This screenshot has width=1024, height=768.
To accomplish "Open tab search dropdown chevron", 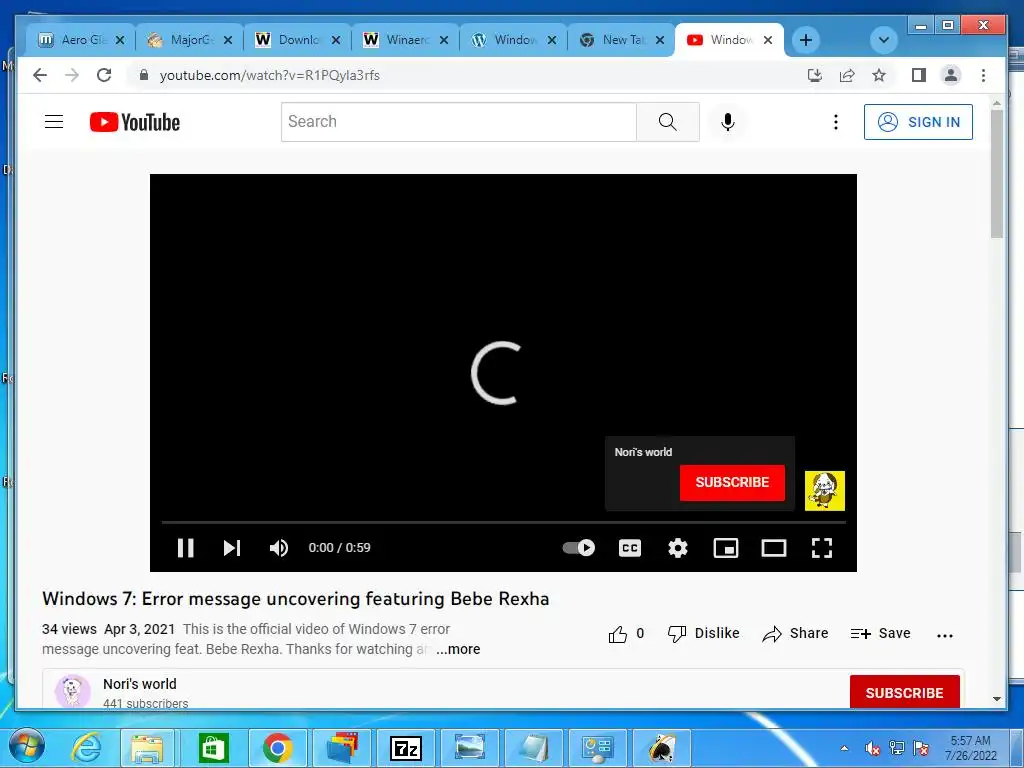I will coord(884,40).
